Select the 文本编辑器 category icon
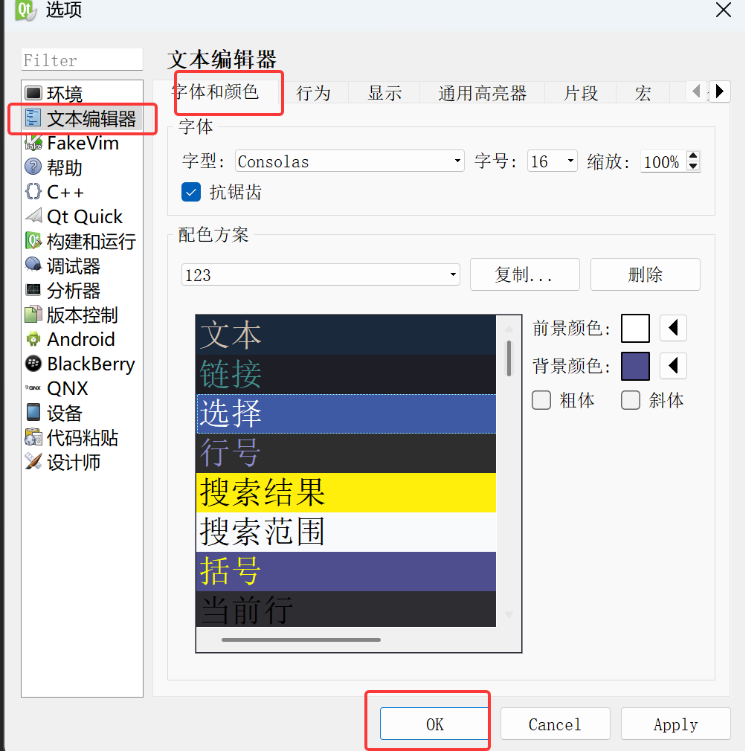Screen dimensions: 745x751 click(x=33, y=118)
